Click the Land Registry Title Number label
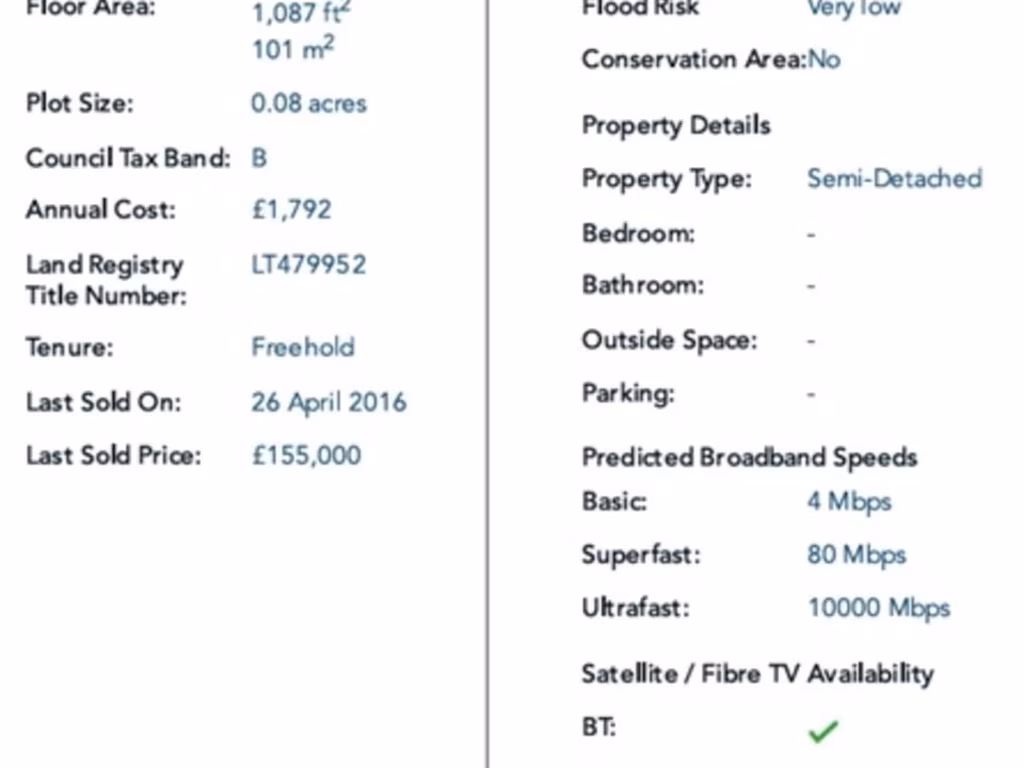The width and height of the screenshot is (1024, 768). (x=105, y=280)
